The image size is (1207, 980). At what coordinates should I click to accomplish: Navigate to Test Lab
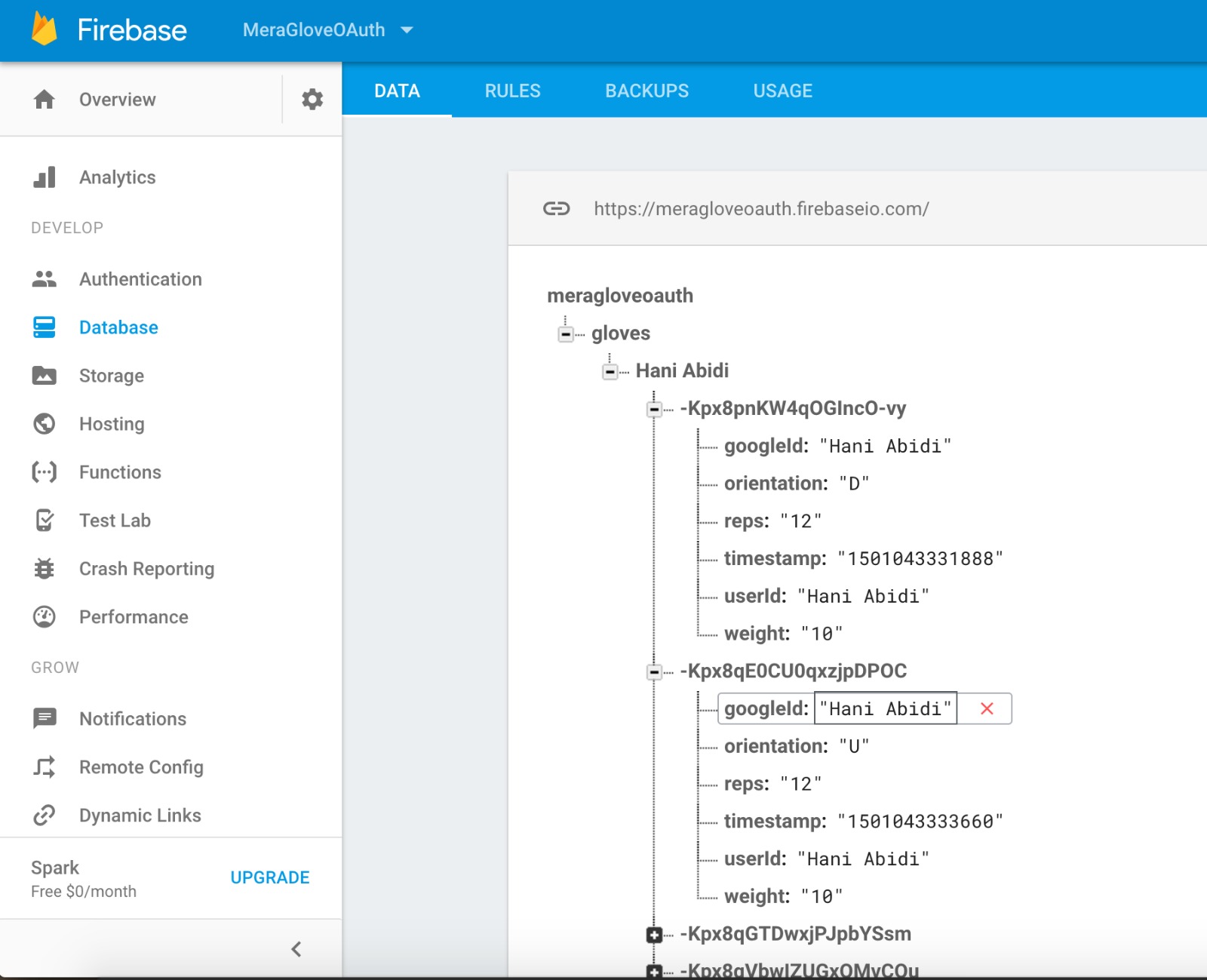(x=115, y=521)
